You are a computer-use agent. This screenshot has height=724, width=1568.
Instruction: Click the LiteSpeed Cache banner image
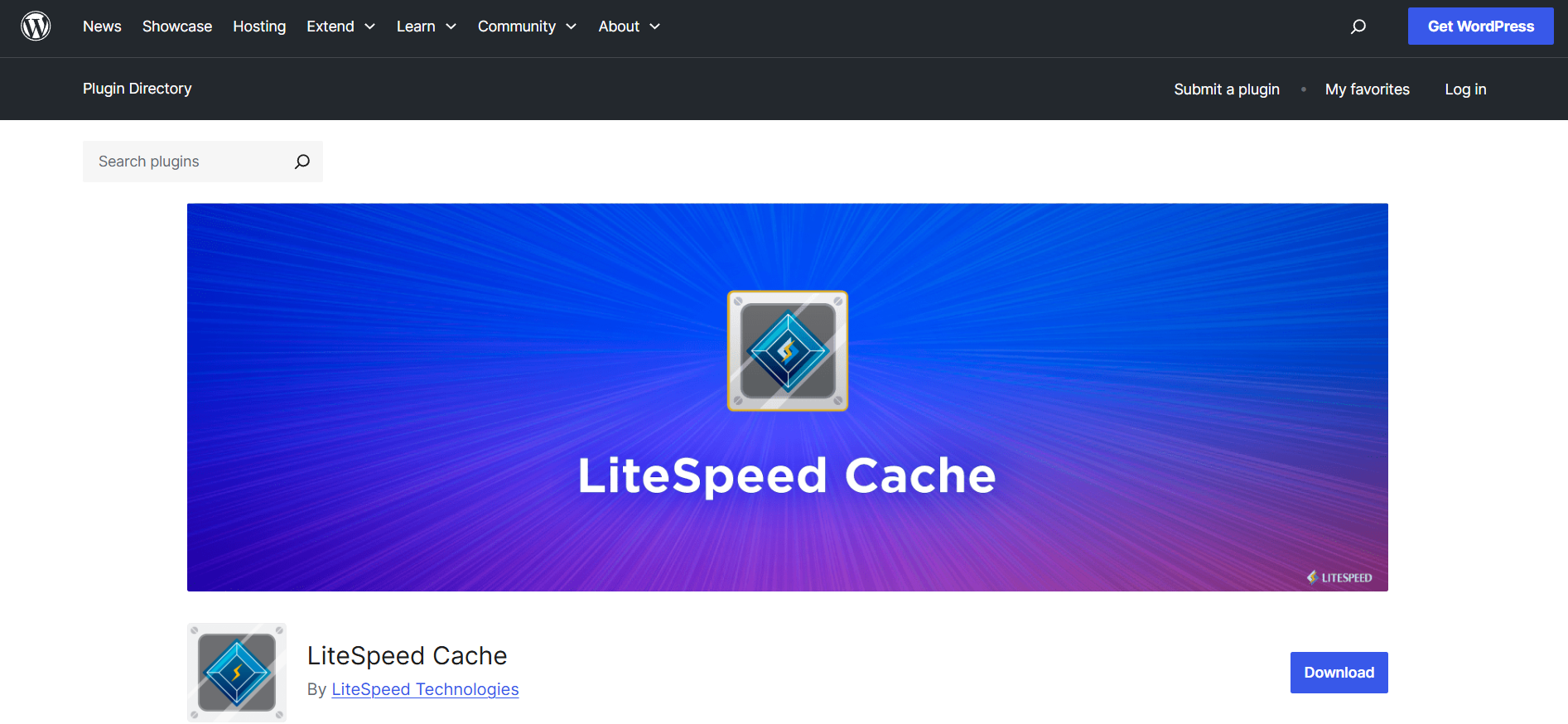[x=788, y=398]
